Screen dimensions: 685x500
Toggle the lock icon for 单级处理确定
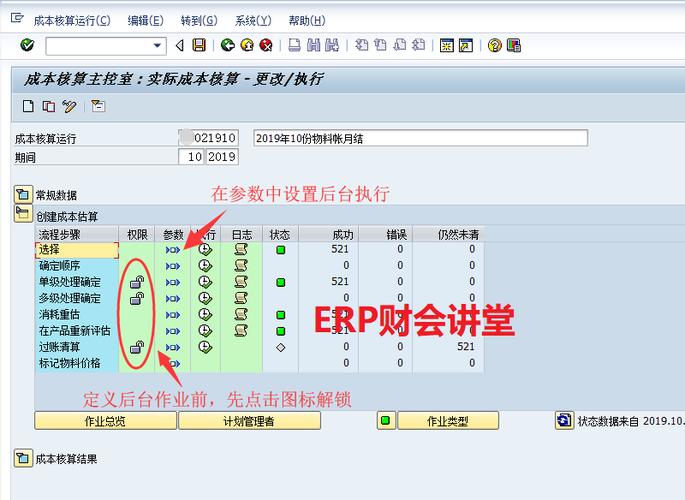[x=137, y=283]
